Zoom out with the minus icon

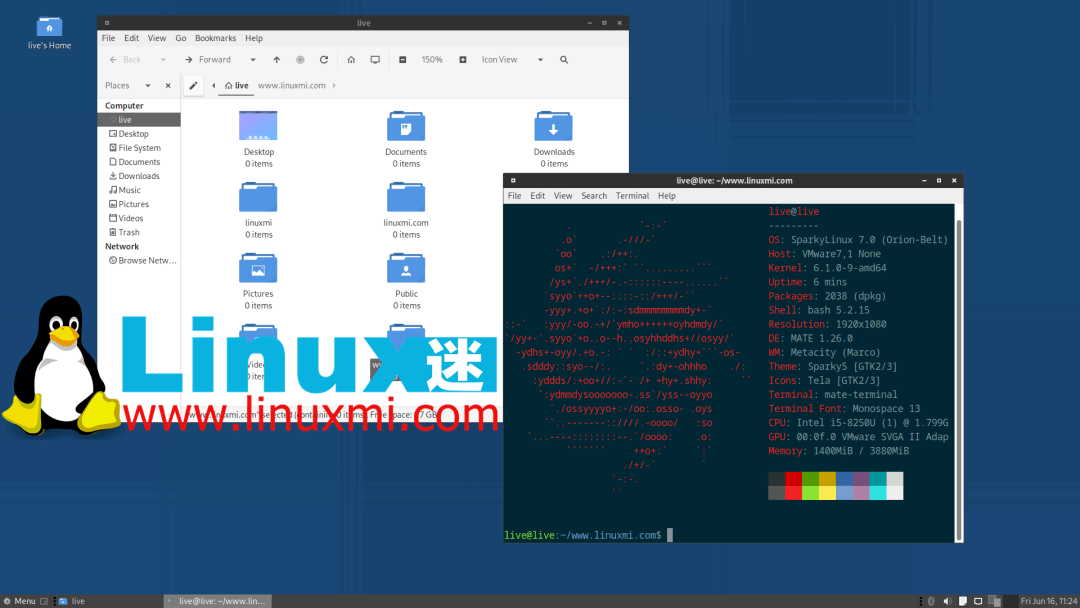pyautogui.click(x=403, y=60)
